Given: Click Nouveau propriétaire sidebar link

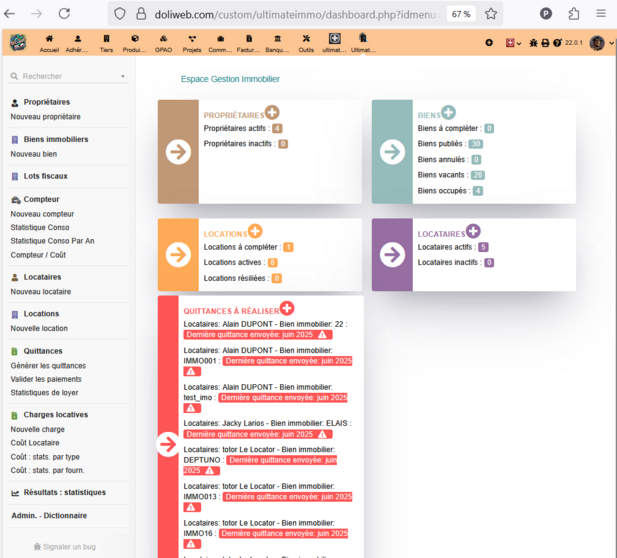Looking at the screenshot, I should 45,117.
